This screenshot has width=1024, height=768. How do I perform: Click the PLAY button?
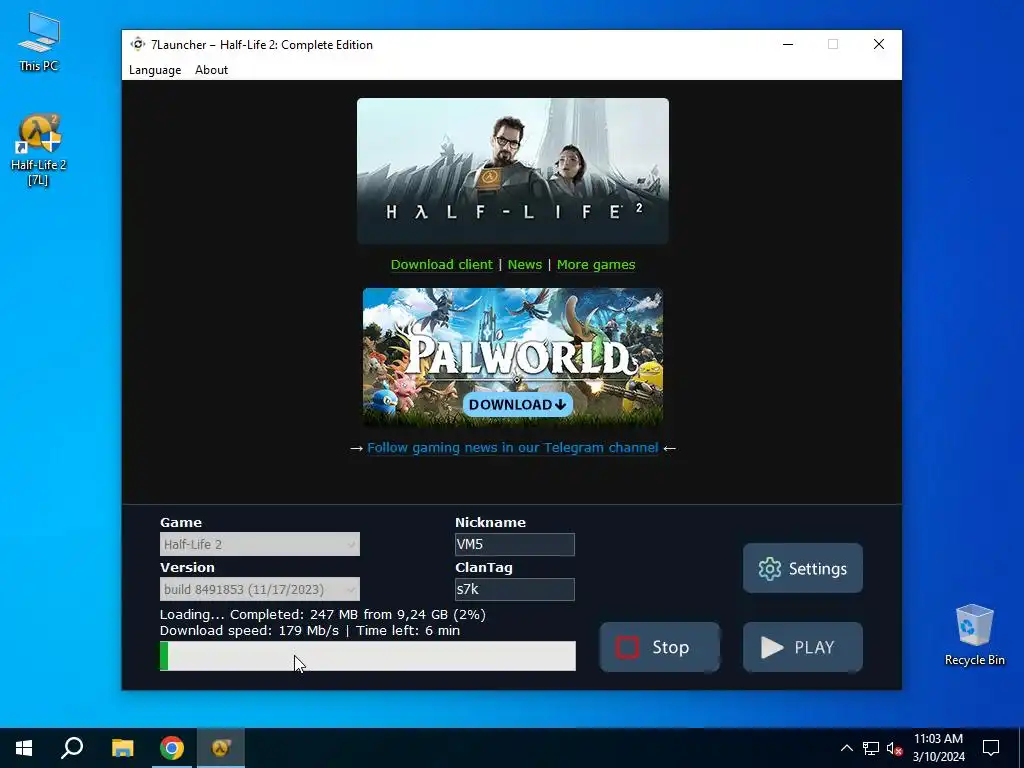[x=803, y=647]
